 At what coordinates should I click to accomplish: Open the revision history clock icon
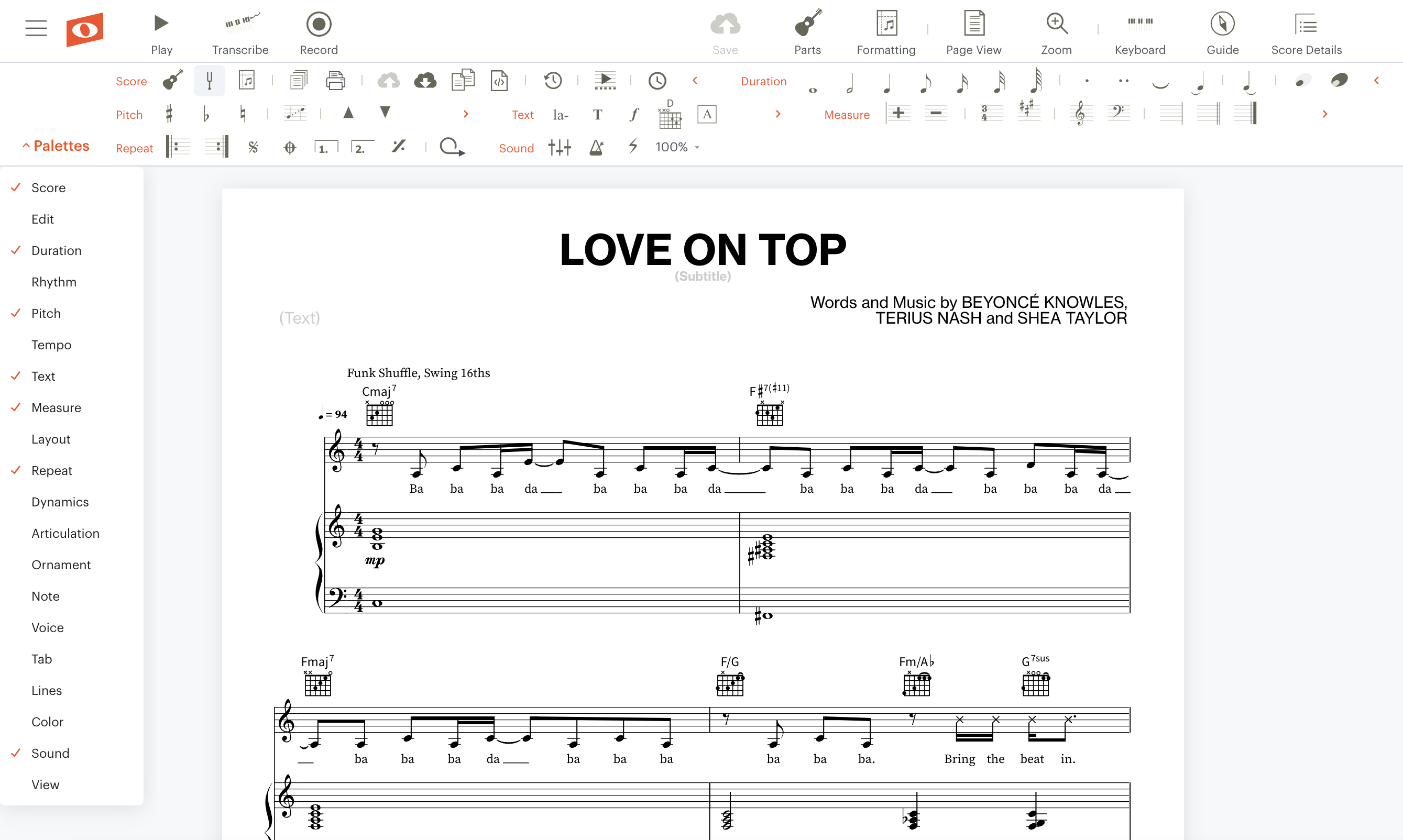553,80
